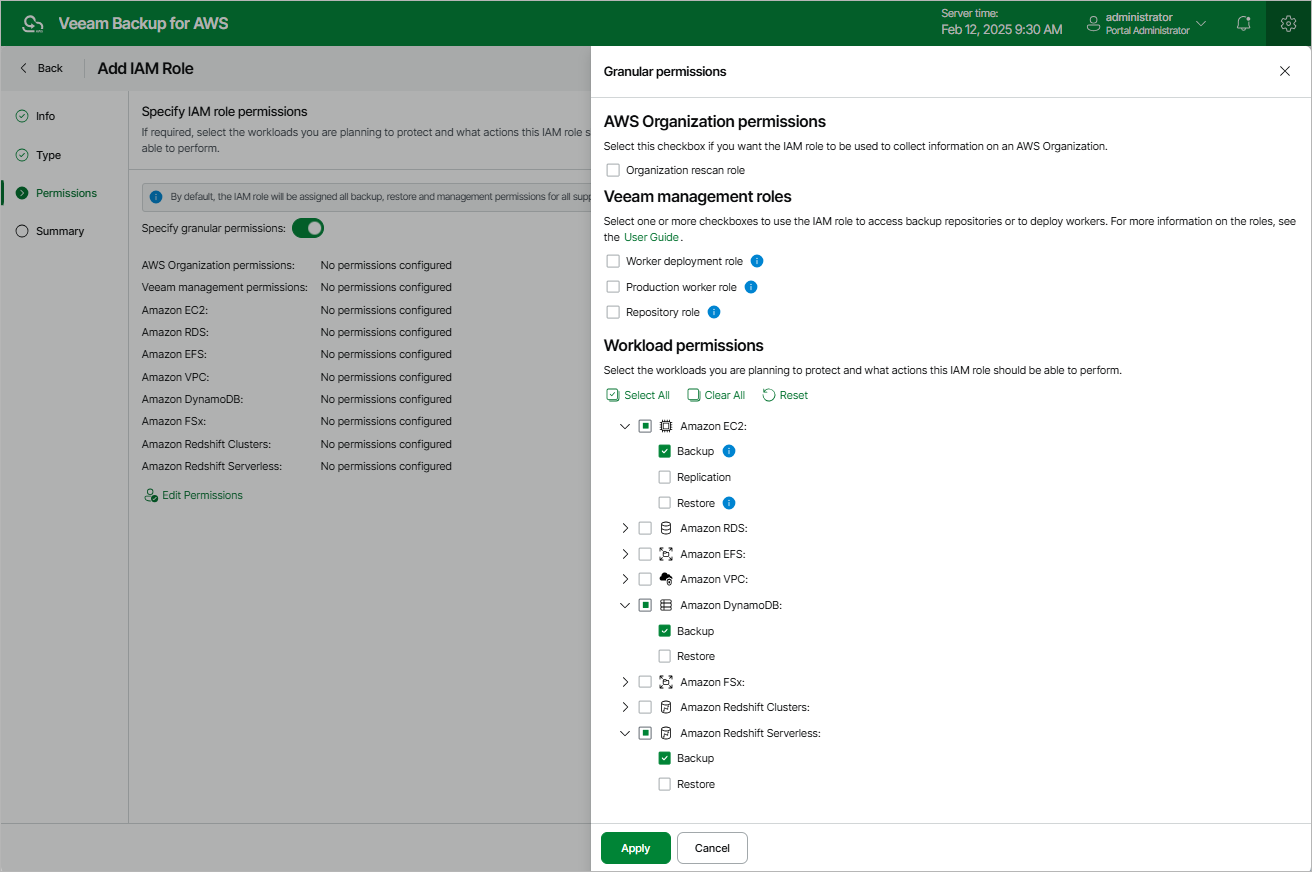Enable the Organization rescan role checkbox

613,170
